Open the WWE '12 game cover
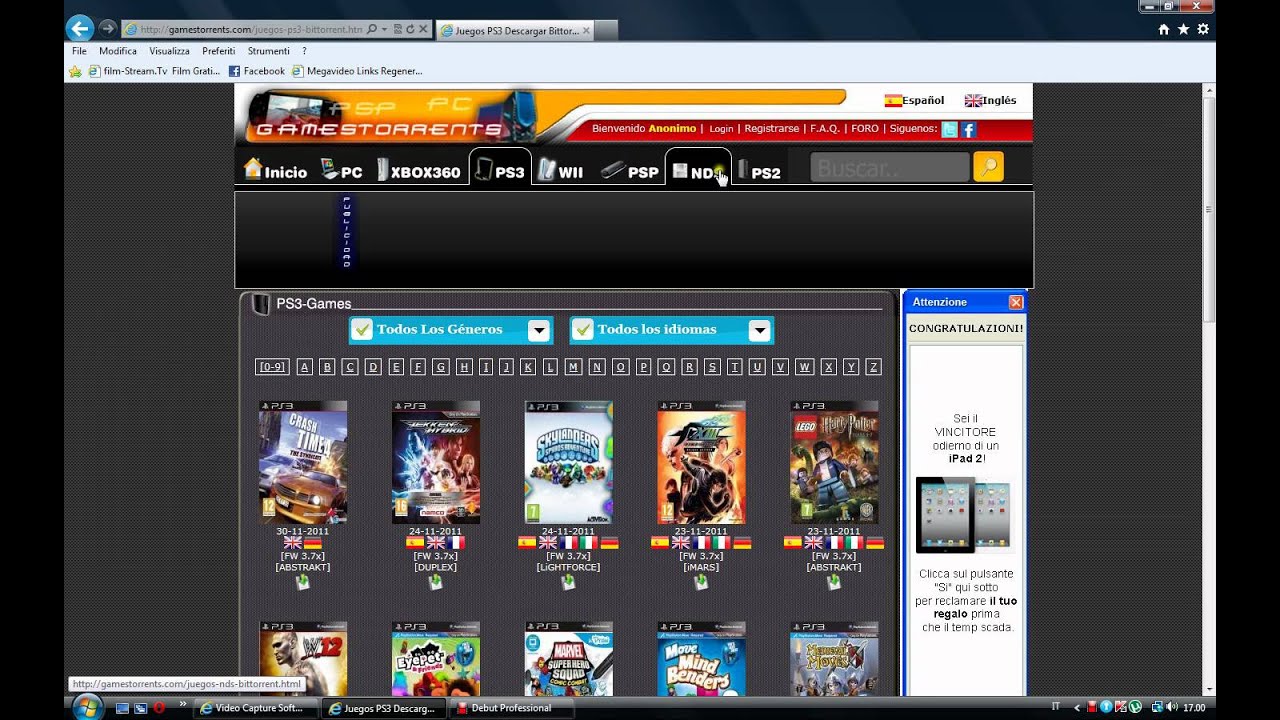This screenshot has width=1280, height=720. (x=303, y=659)
